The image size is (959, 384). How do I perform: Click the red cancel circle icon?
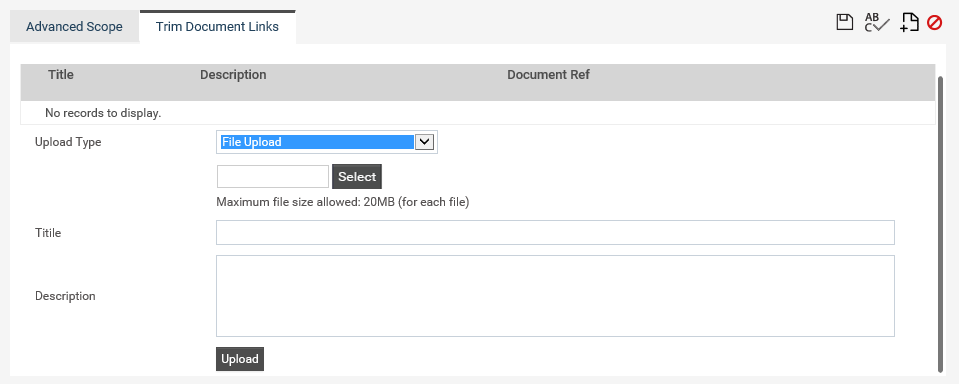[935, 23]
